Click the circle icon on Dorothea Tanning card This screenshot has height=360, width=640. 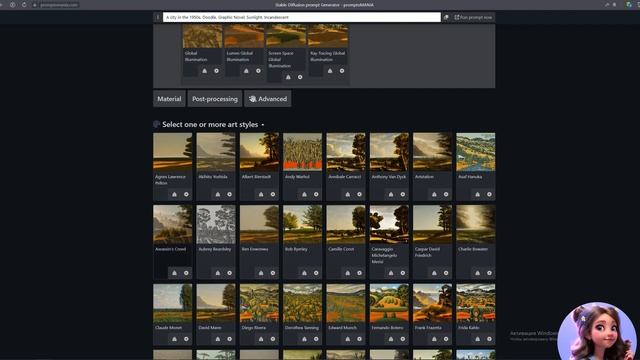[316, 339]
